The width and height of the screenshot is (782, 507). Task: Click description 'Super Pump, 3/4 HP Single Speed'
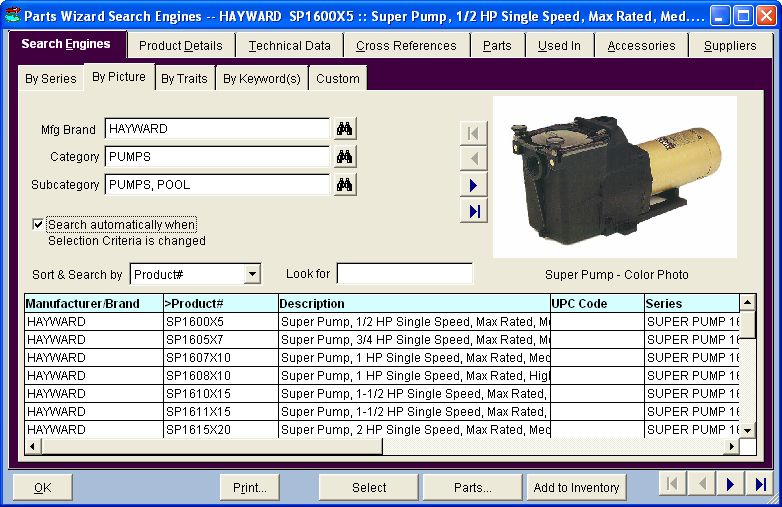pos(414,339)
